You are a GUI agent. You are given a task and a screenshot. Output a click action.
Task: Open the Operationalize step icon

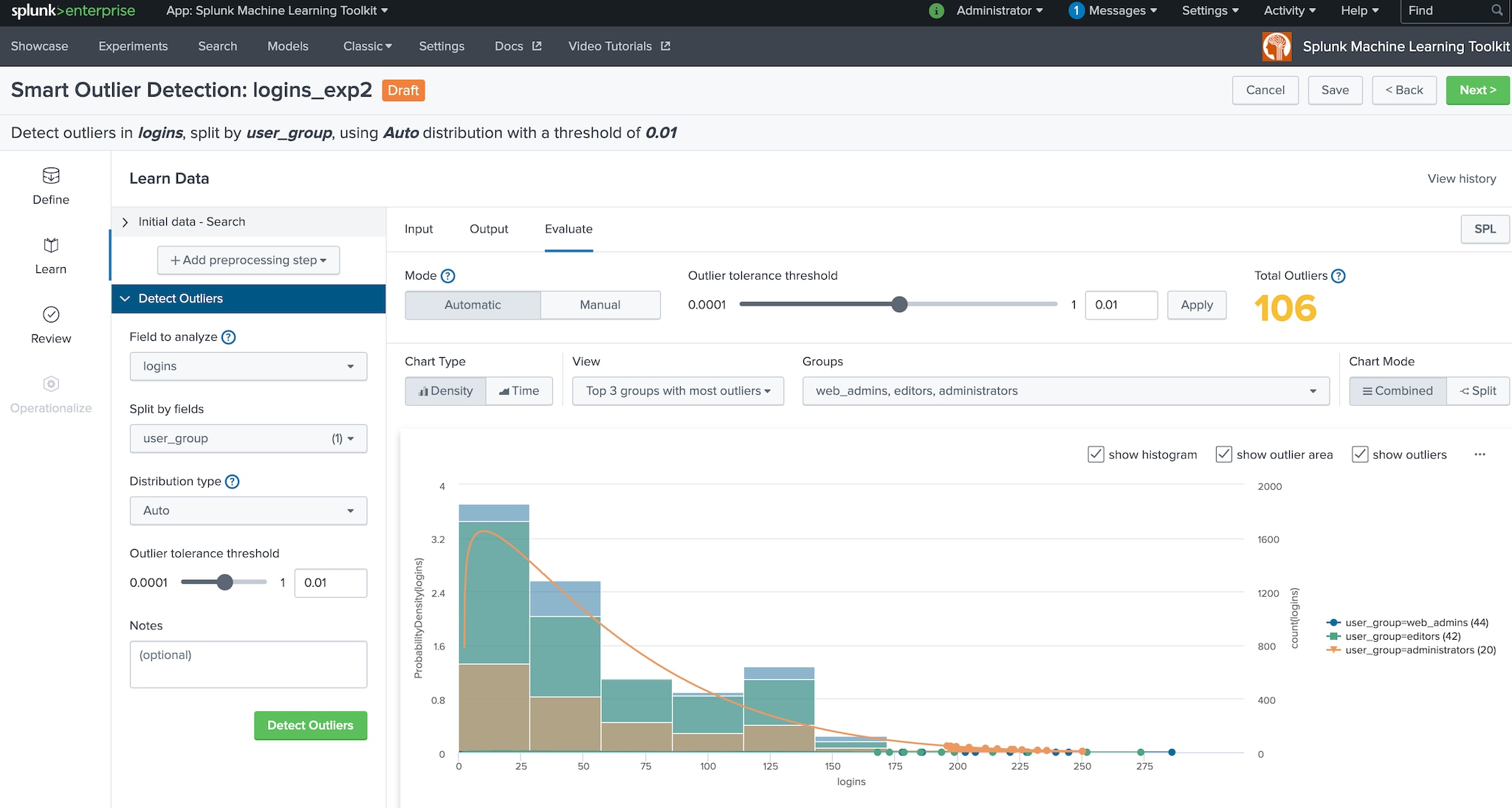pyautogui.click(x=51, y=384)
